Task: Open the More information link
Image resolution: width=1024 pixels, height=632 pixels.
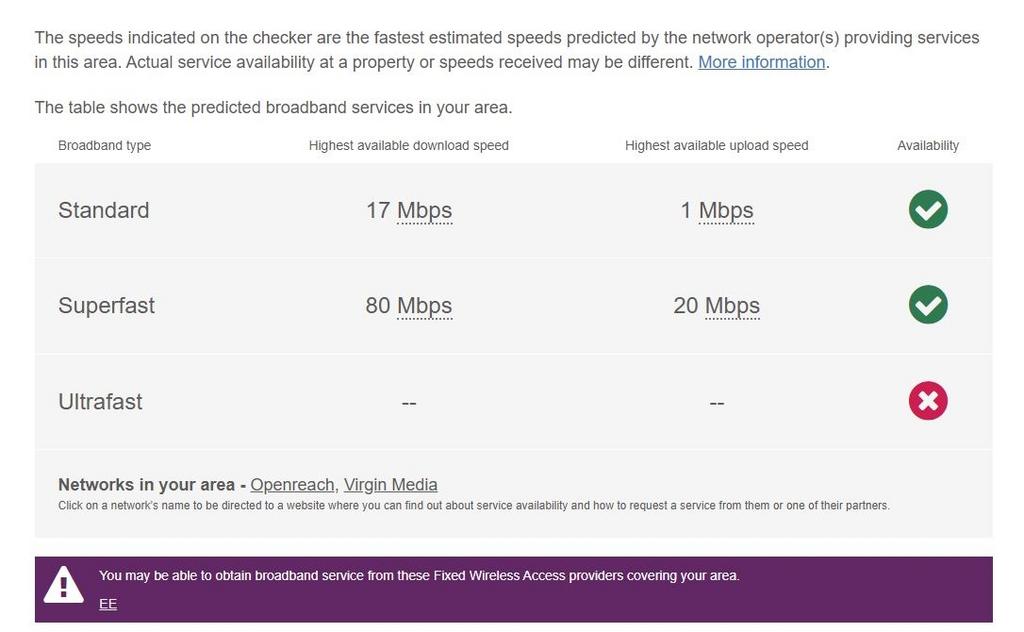Action: [x=761, y=62]
